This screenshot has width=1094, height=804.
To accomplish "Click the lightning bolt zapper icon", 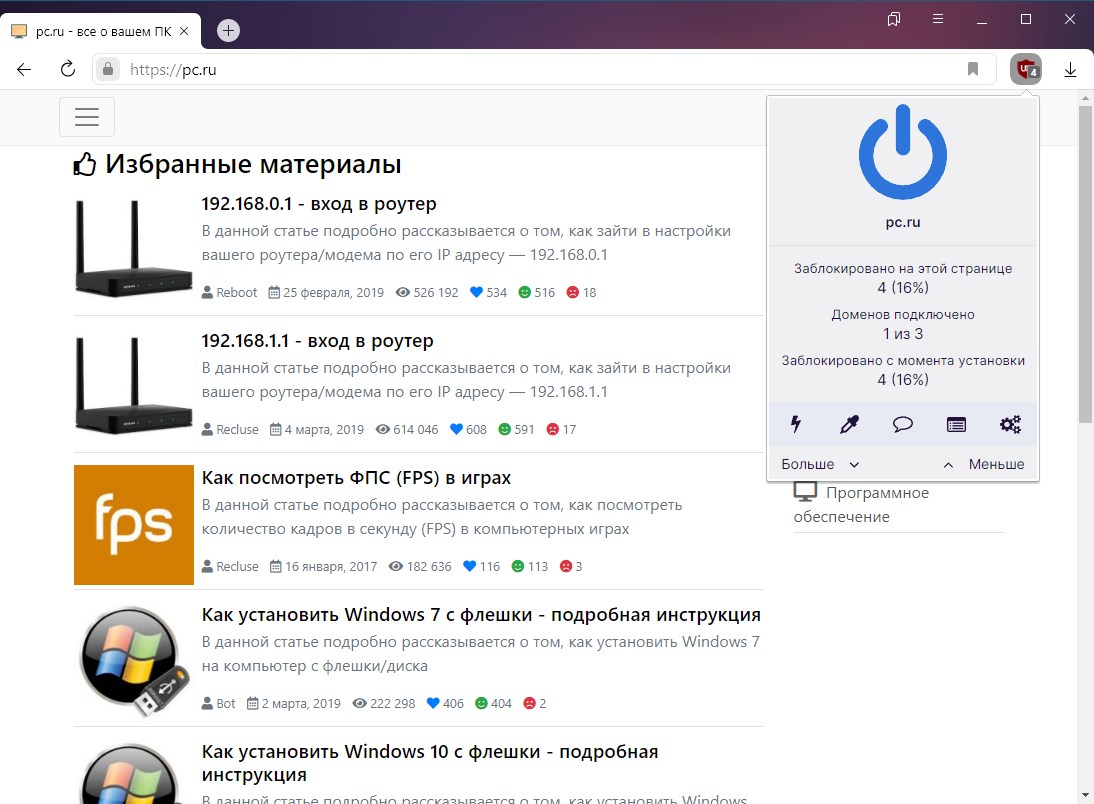I will pos(796,424).
